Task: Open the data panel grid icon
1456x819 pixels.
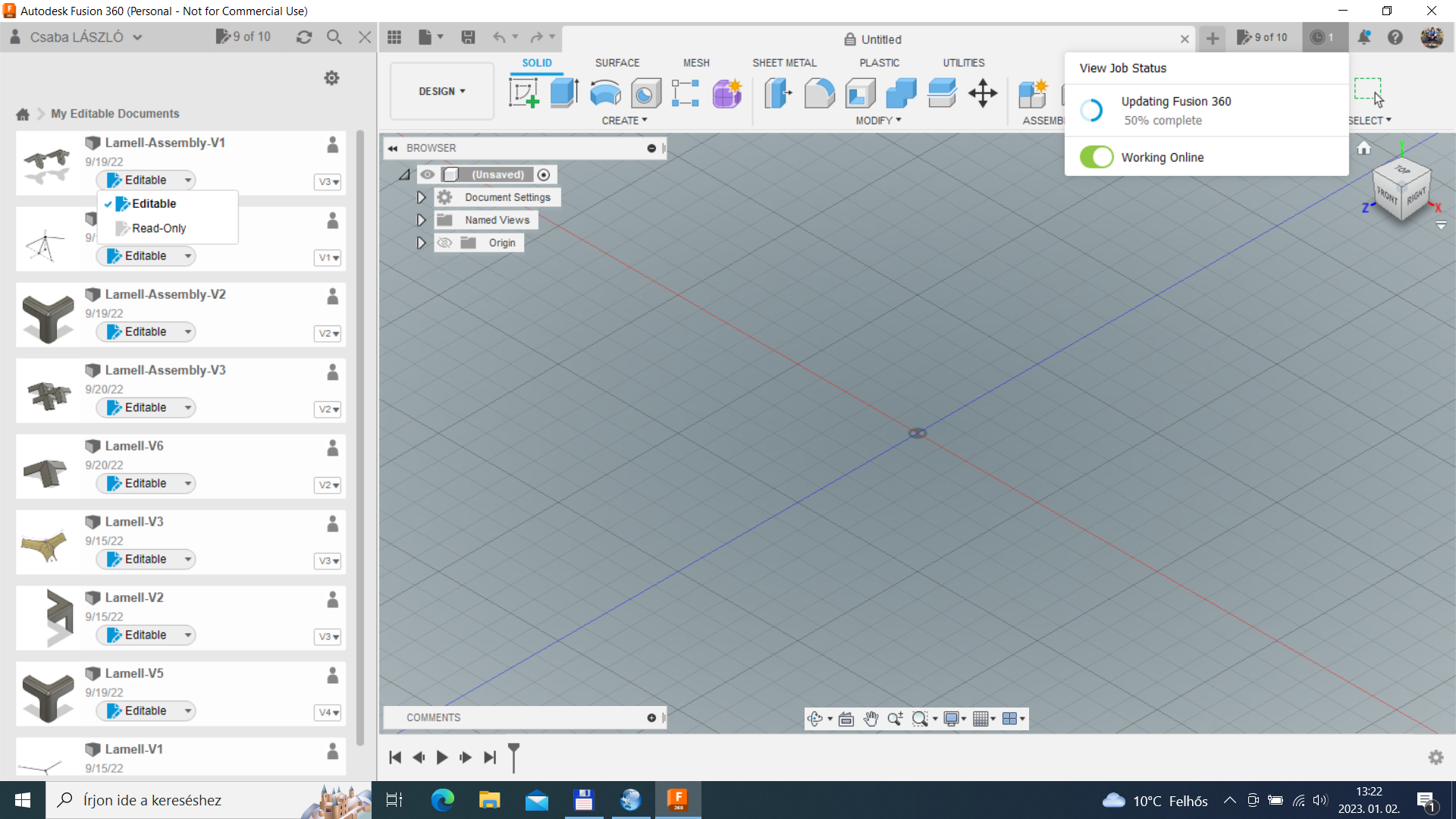Action: click(x=394, y=37)
